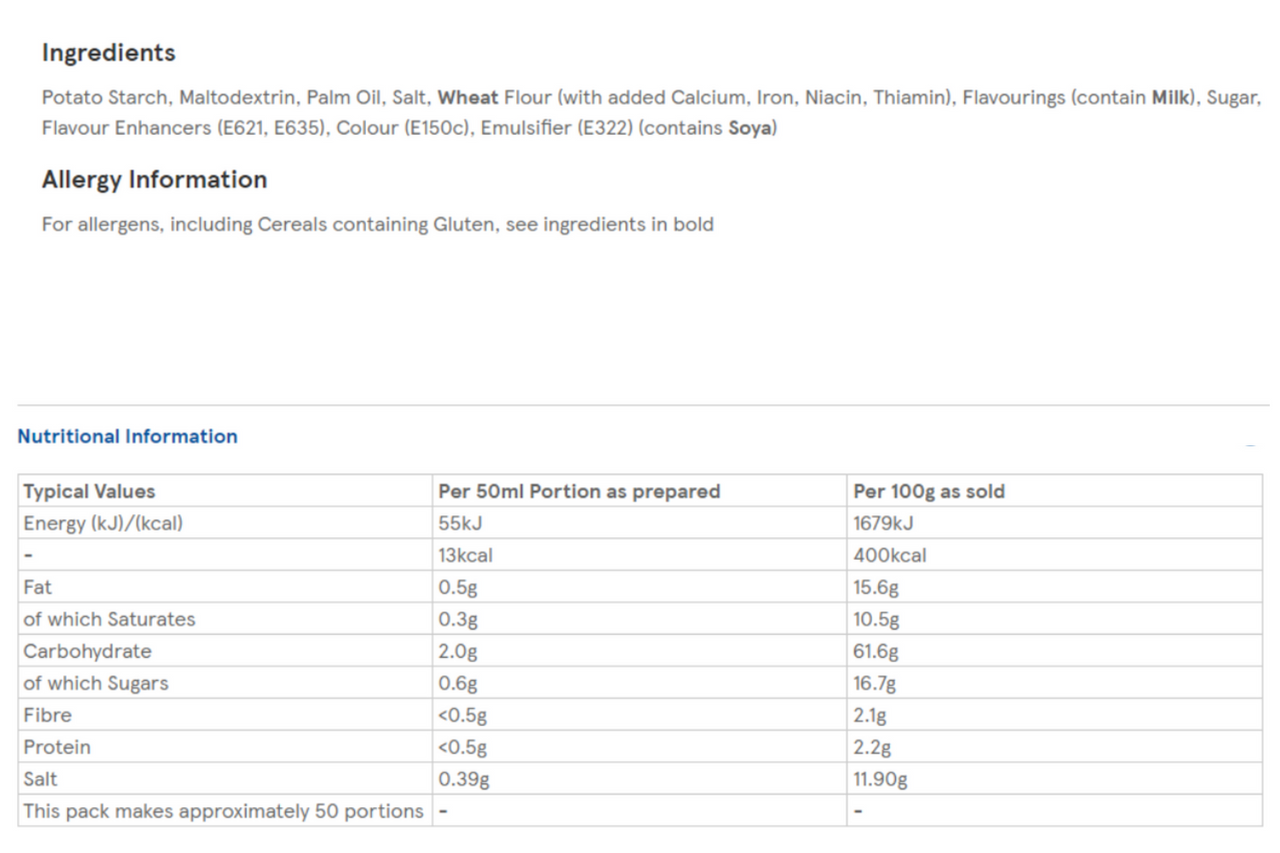The width and height of the screenshot is (1280, 853).
Task: Collapse the Nutritional Information section minus icon
Action: pyautogui.click(x=1250, y=444)
